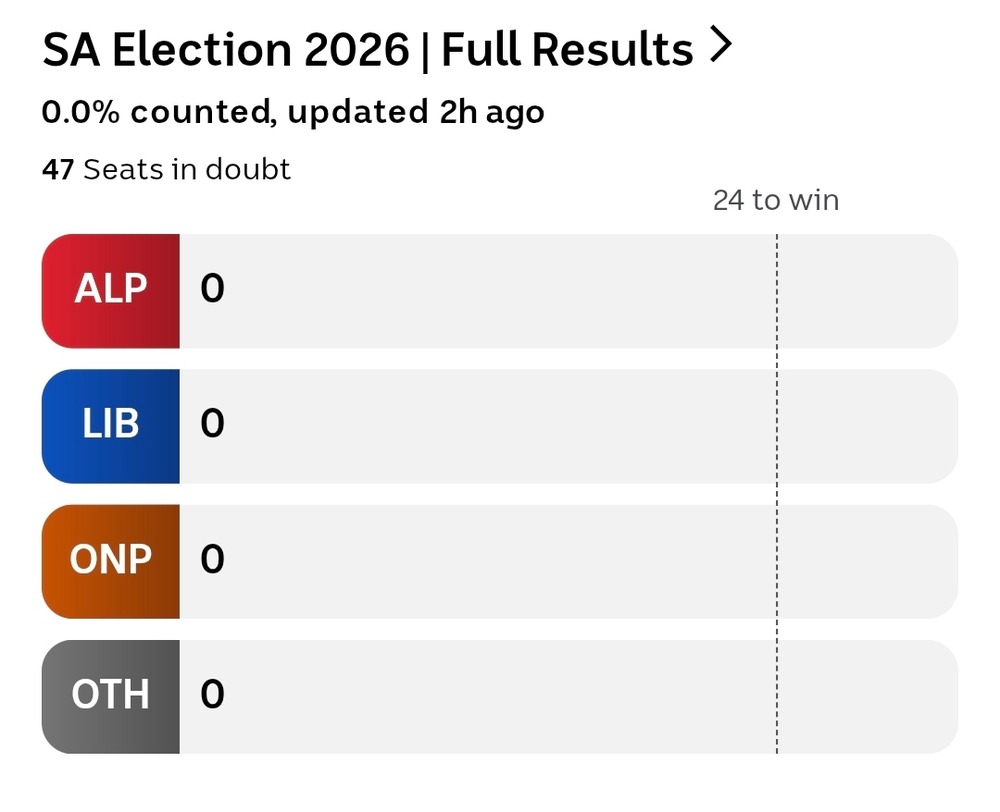Screen dimensions: 1000x812
Task: Click the LIB seat count of 0
Action: (212, 425)
